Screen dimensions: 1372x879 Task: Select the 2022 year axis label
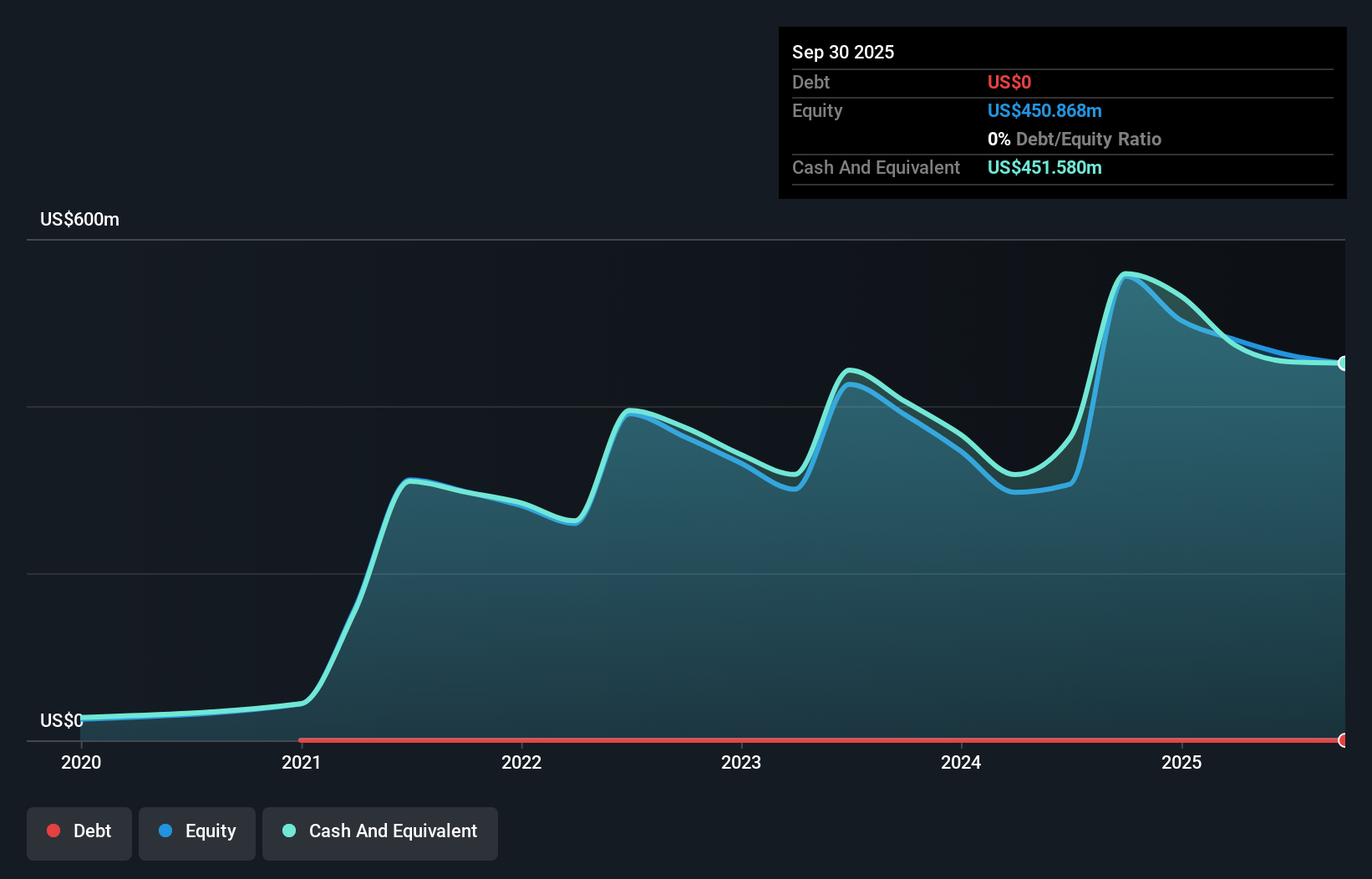click(521, 762)
